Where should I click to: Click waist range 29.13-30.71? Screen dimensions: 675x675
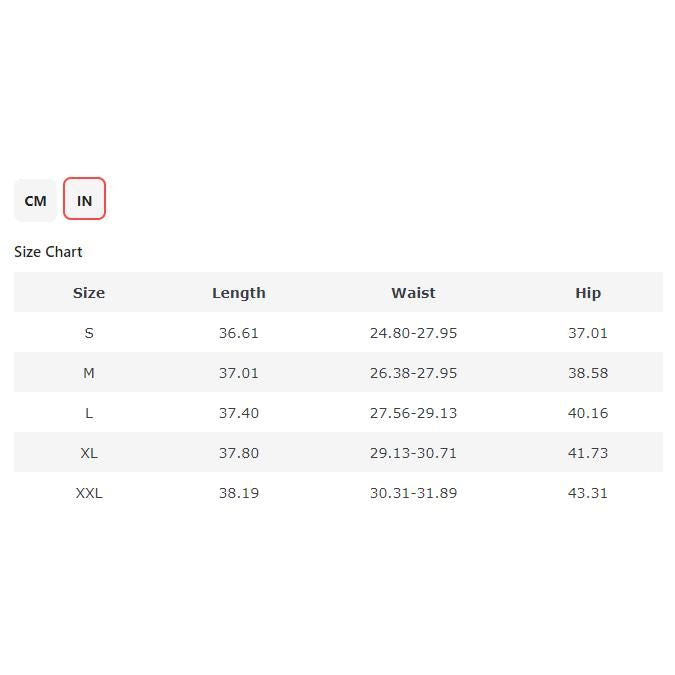click(413, 453)
